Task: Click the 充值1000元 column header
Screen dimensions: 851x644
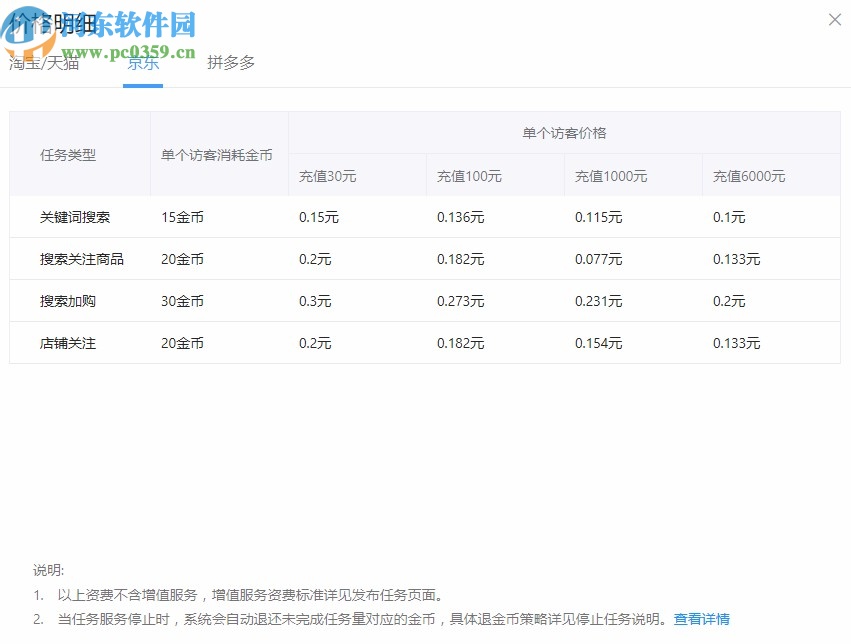Action: 607,174
